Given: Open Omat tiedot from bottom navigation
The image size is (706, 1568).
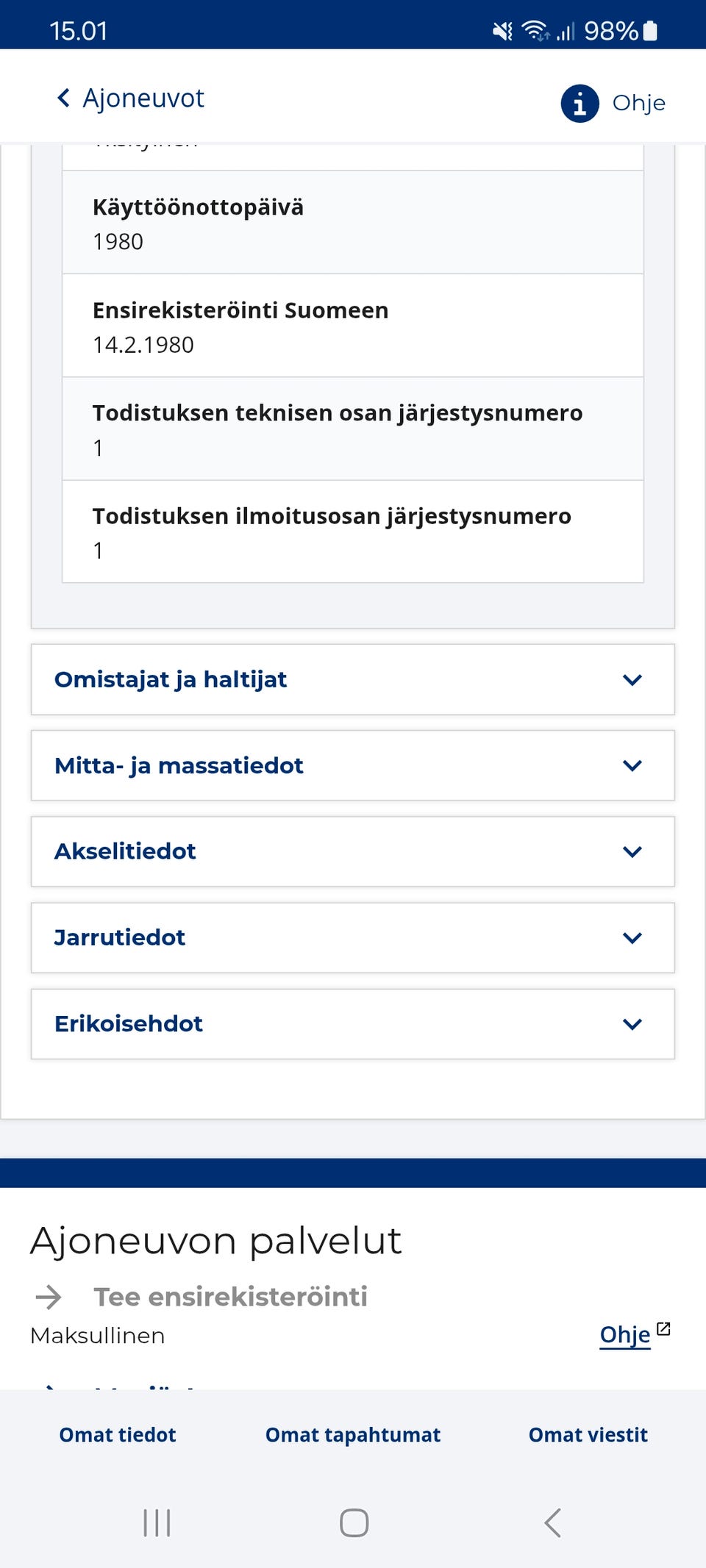Looking at the screenshot, I should 116,1435.
